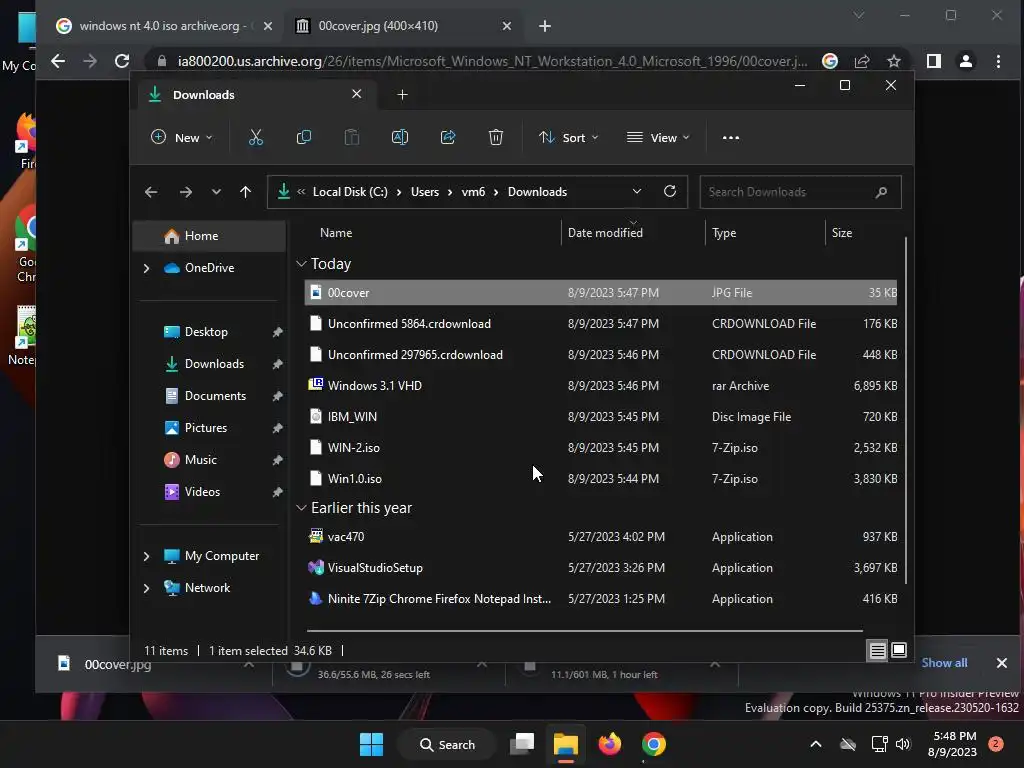The height and width of the screenshot is (768, 1024).
Task: Expand the address bar history dropdown
Action: click(637, 191)
